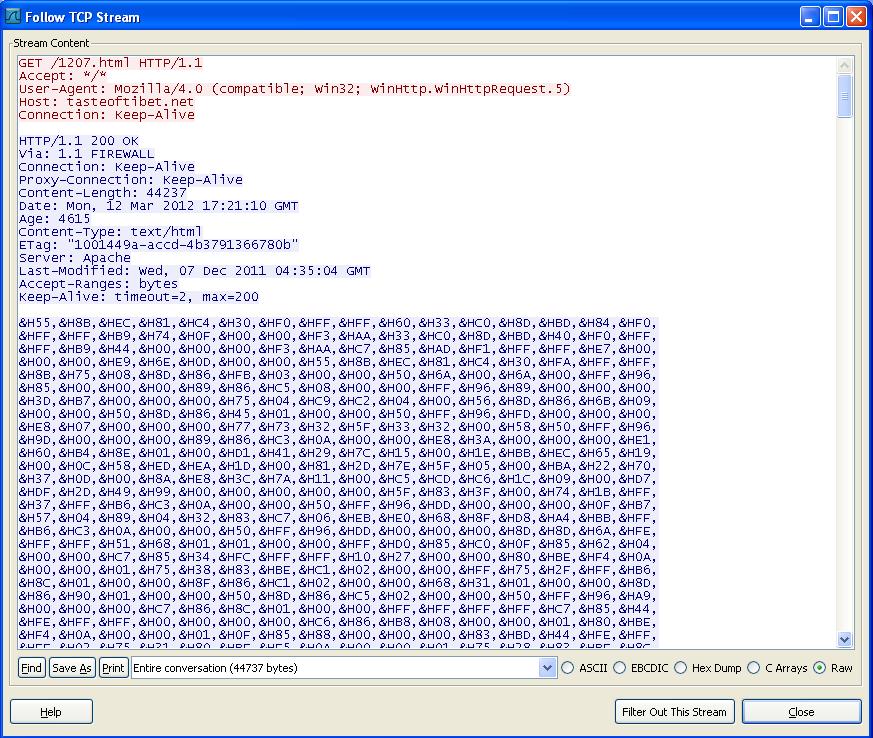
Task: Maximize the Follow TCP Stream window
Action: point(834,17)
